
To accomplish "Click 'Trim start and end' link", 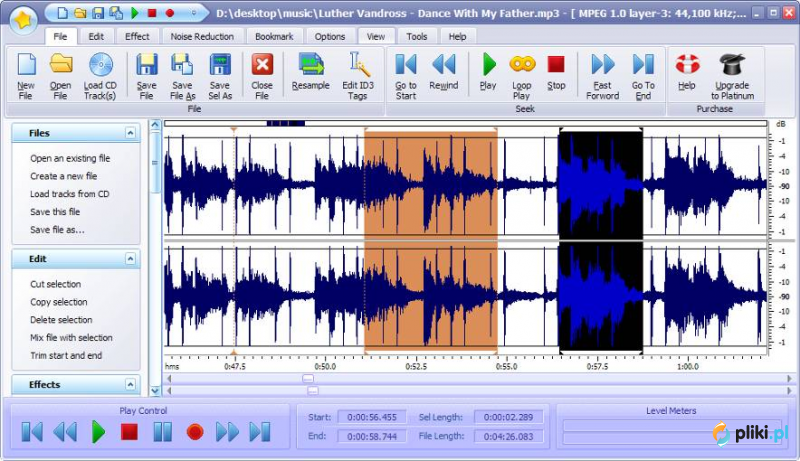I will pos(66,355).
